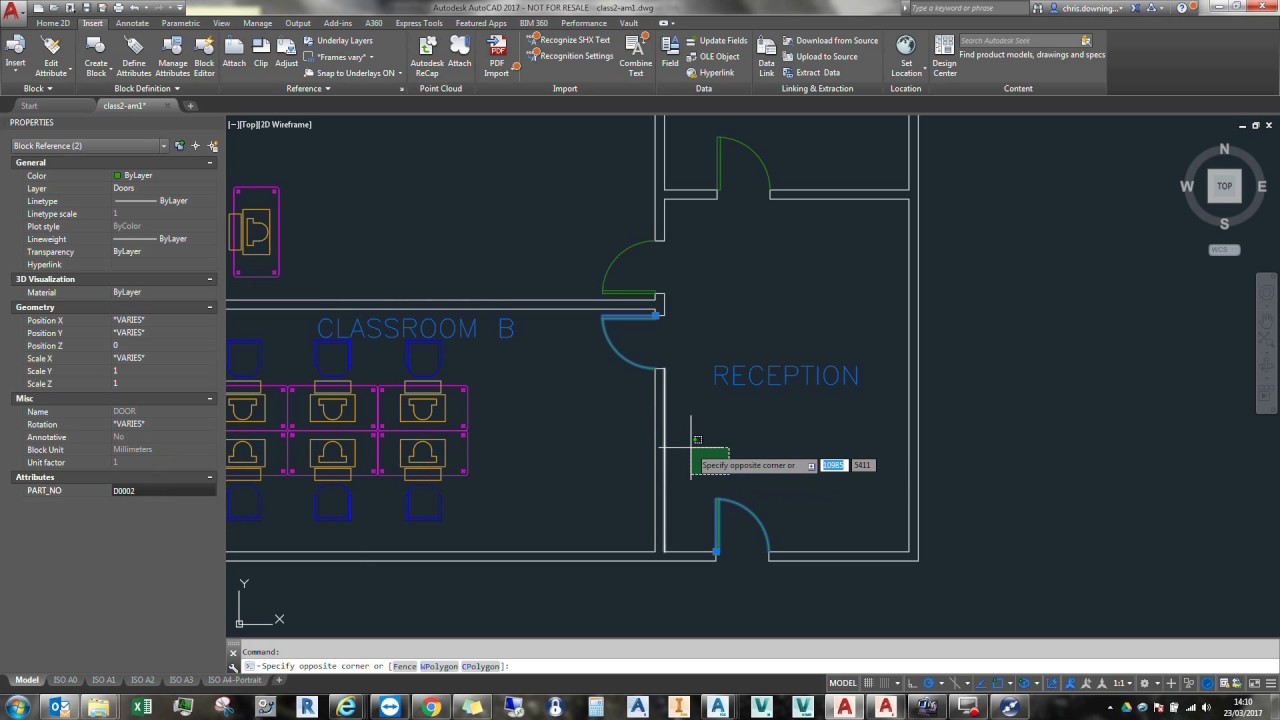Toggle Object Snap in status bar

[997, 683]
